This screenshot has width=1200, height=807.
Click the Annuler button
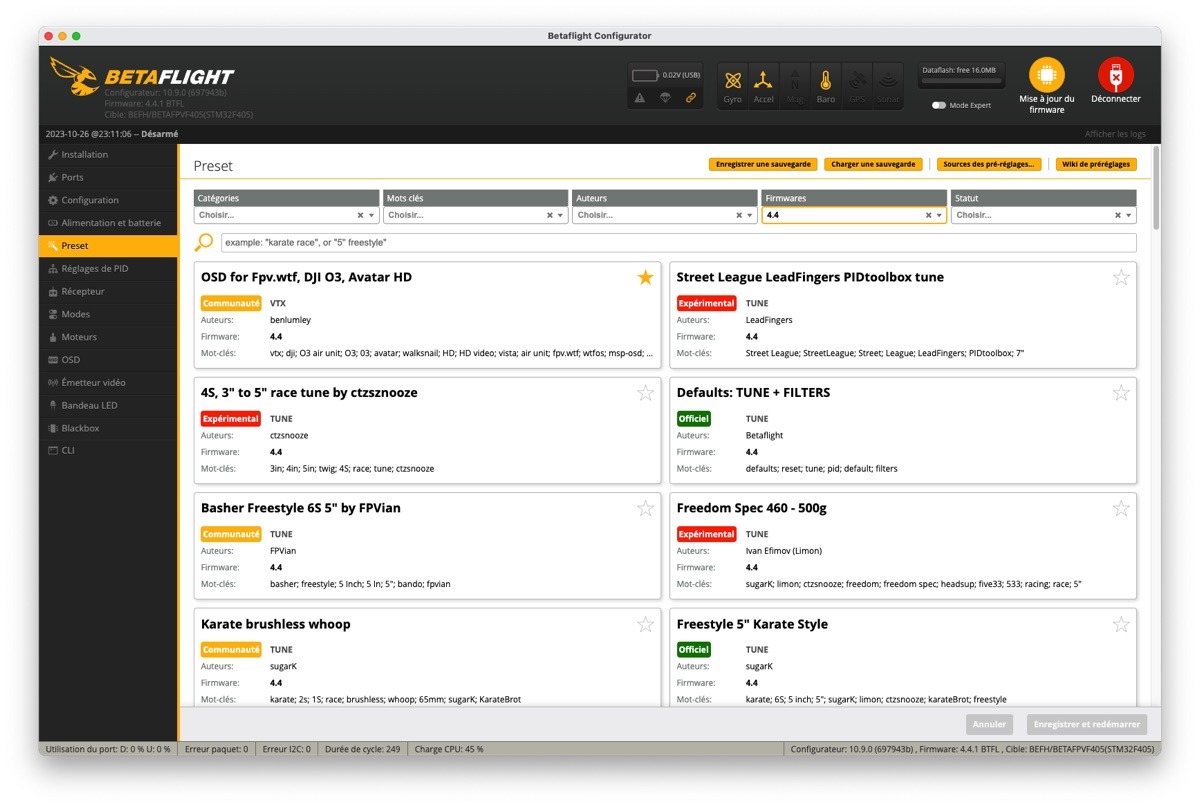990,724
